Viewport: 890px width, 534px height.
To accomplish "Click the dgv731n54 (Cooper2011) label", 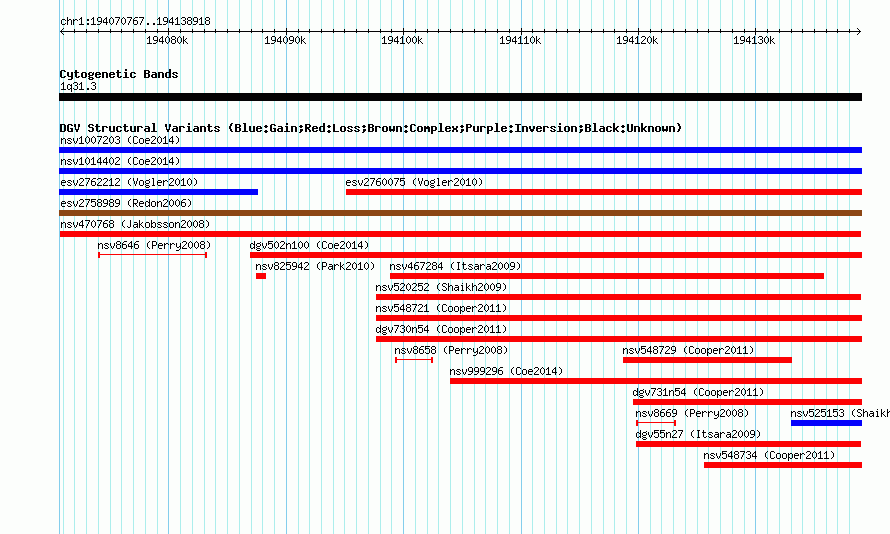I will pyautogui.click(x=698, y=392).
